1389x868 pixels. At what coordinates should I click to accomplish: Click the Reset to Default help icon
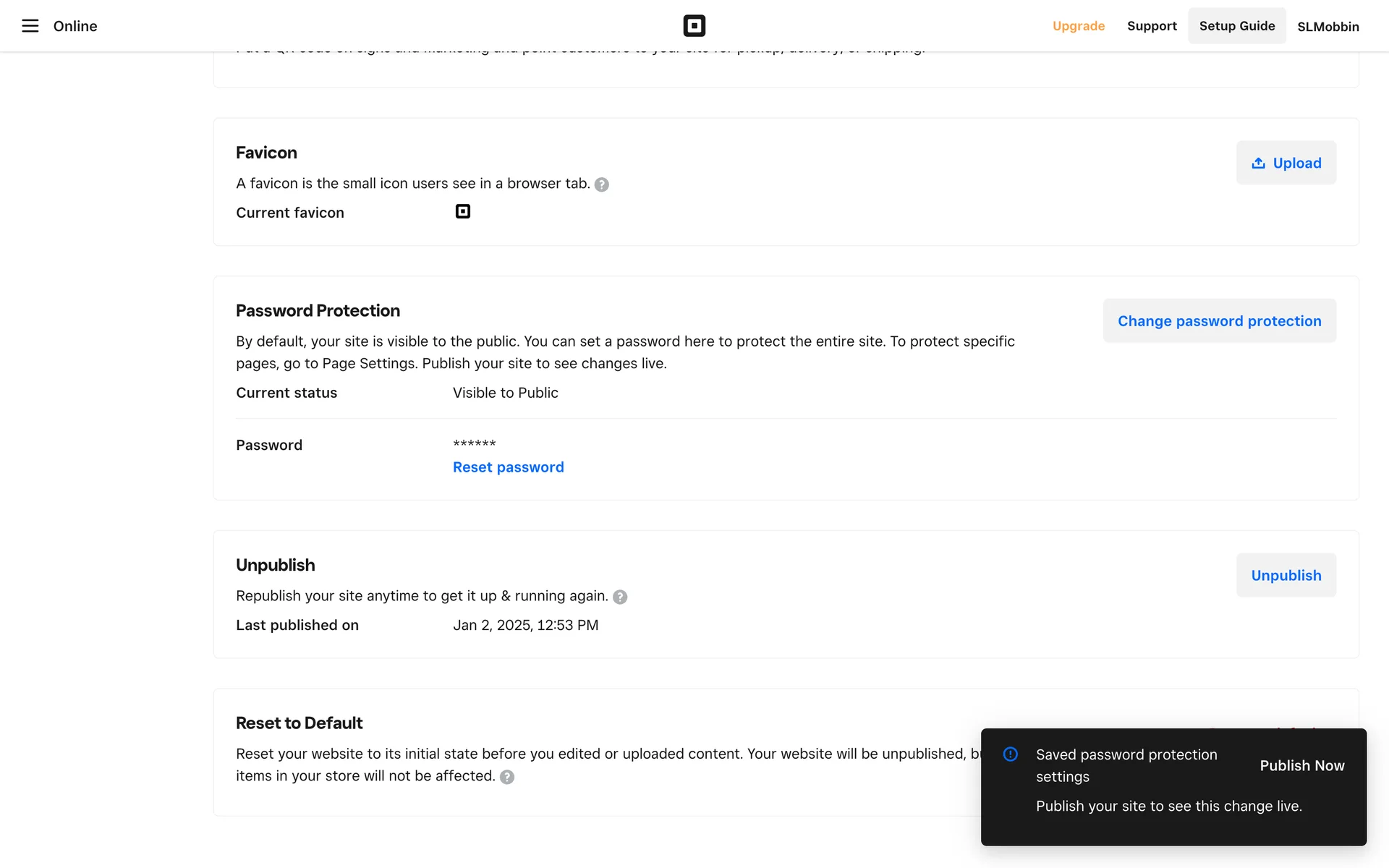(507, 777)
